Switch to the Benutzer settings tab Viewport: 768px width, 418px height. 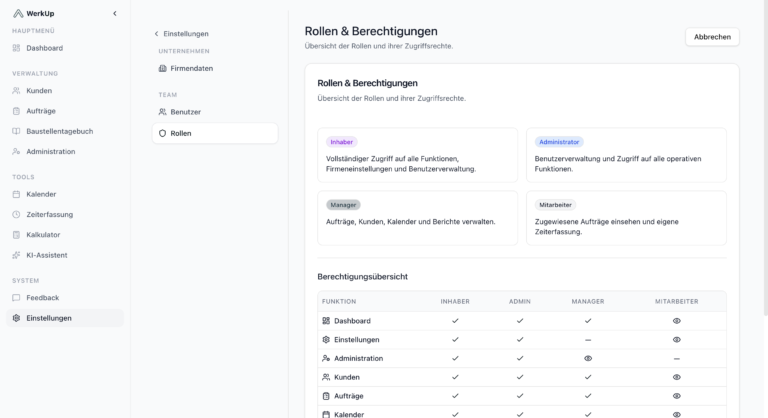[x=185, y=112]
